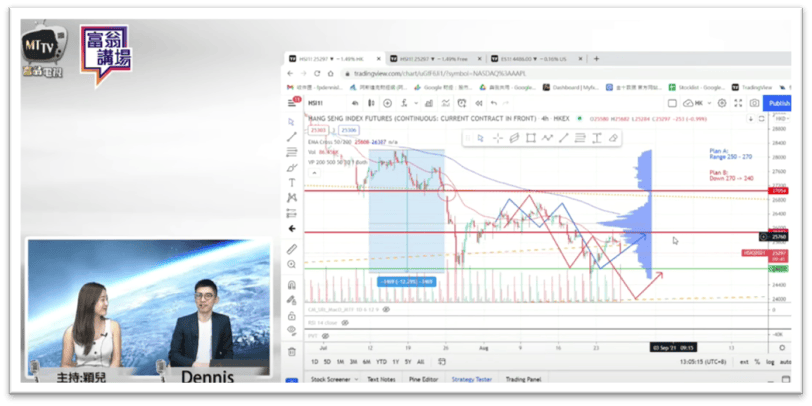Image resolution: width=812 pixels, height=406 pixels.
Task: Toggle the ext extended hours option
Action: tap(744, 361)
